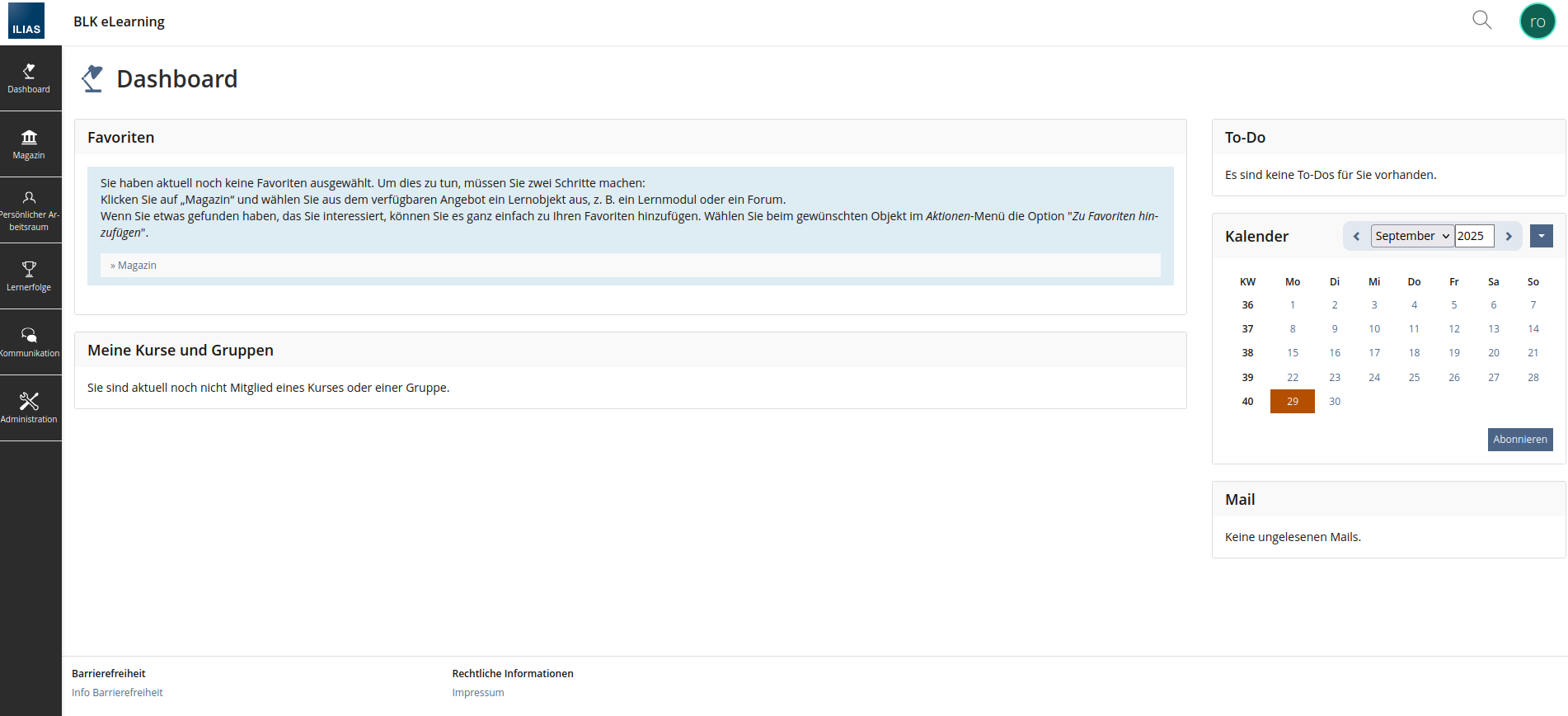
Task: Go to next calendar month
Action: (1509, 236)
